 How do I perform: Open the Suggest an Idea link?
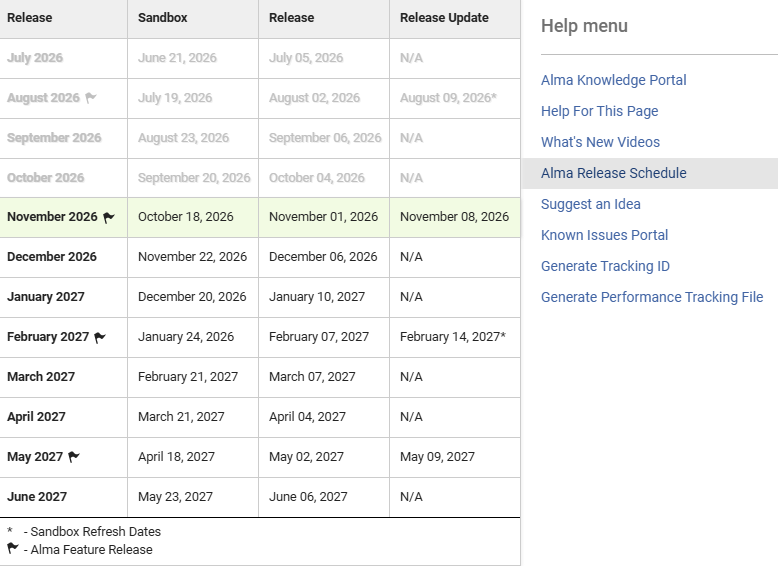590,204
